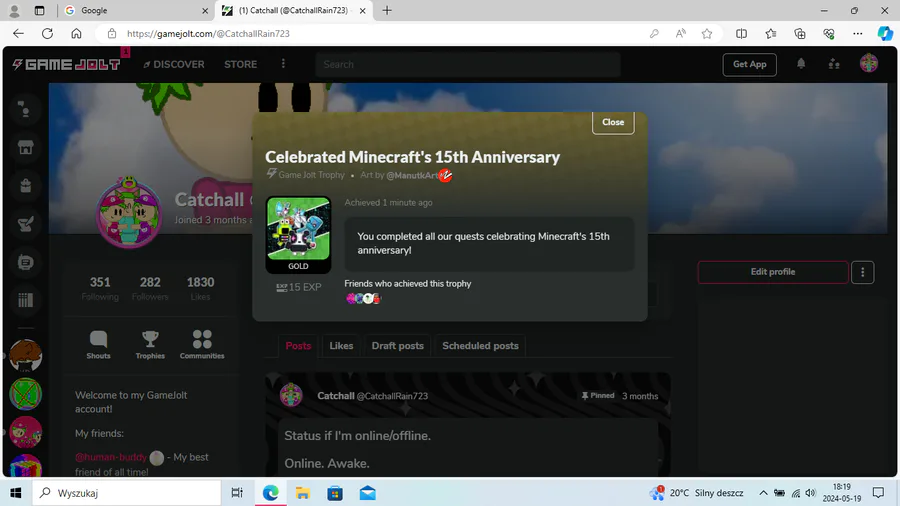Show hidden system tray icons

763,493
